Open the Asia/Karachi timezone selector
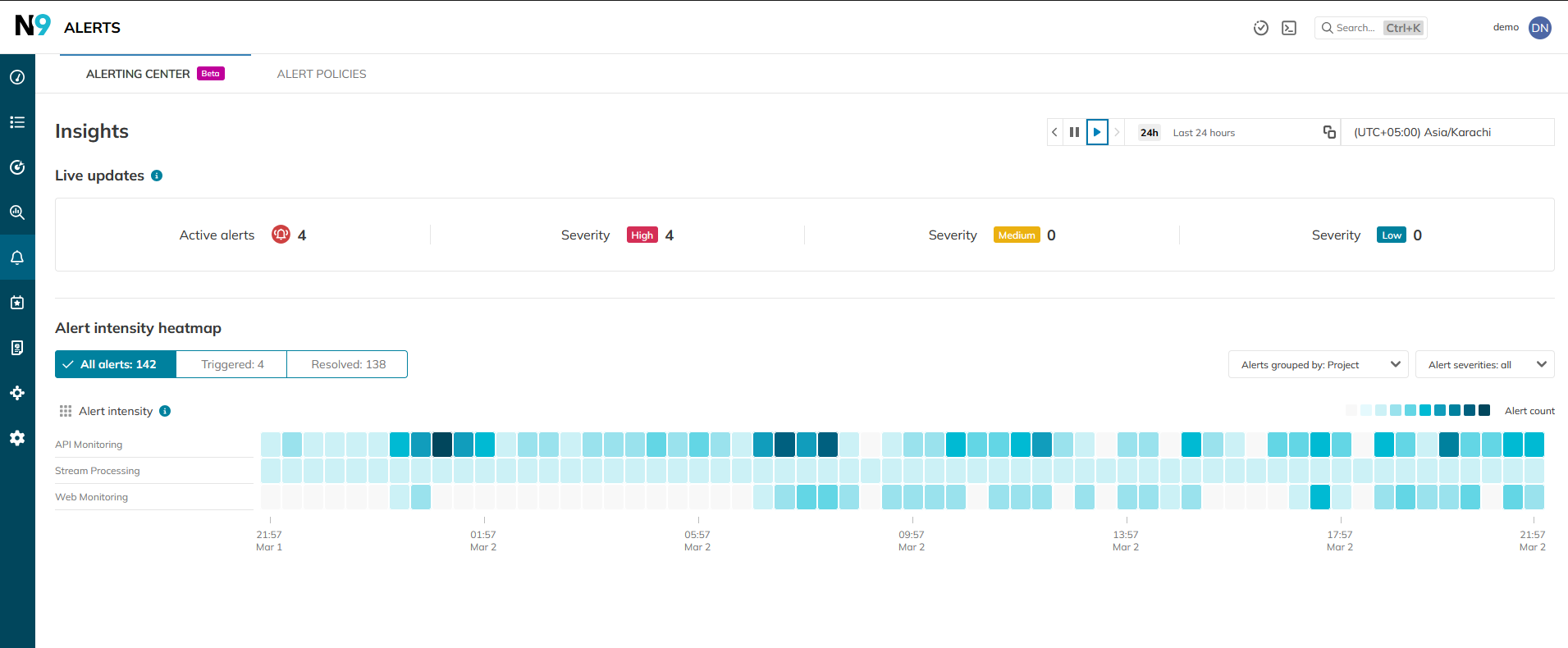 tap(1447, 132)
